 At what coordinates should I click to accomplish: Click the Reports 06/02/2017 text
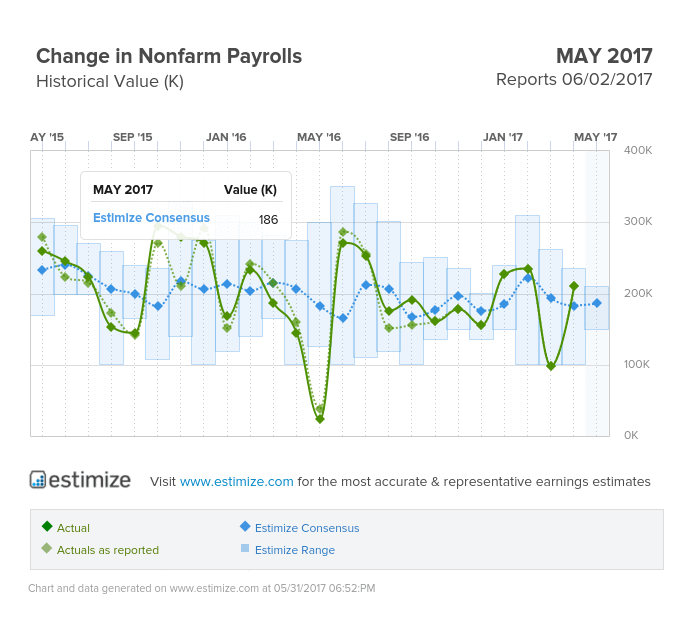tap(574, 80)
